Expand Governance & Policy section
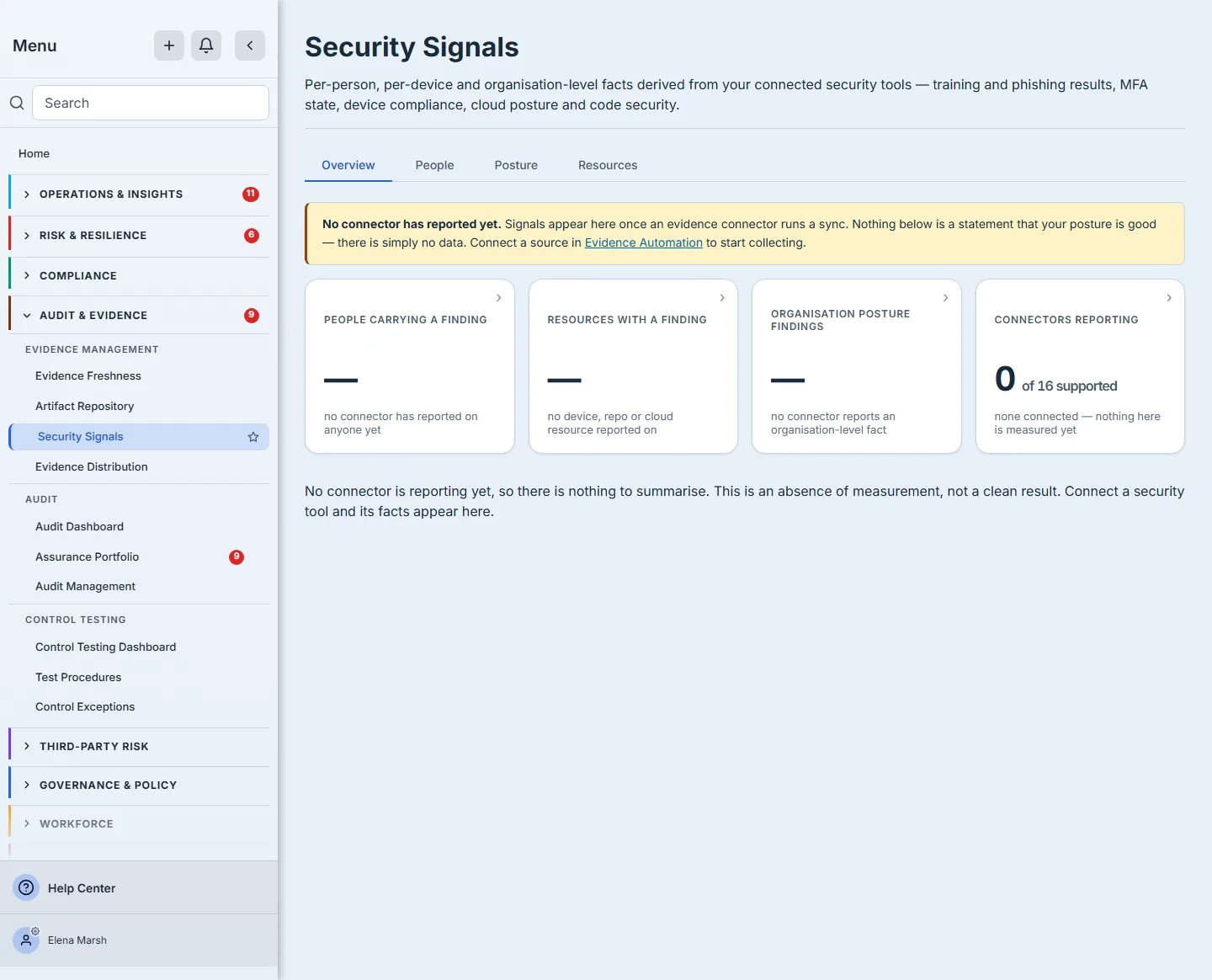The image size is (1212, 980). (x=139, y=786)
